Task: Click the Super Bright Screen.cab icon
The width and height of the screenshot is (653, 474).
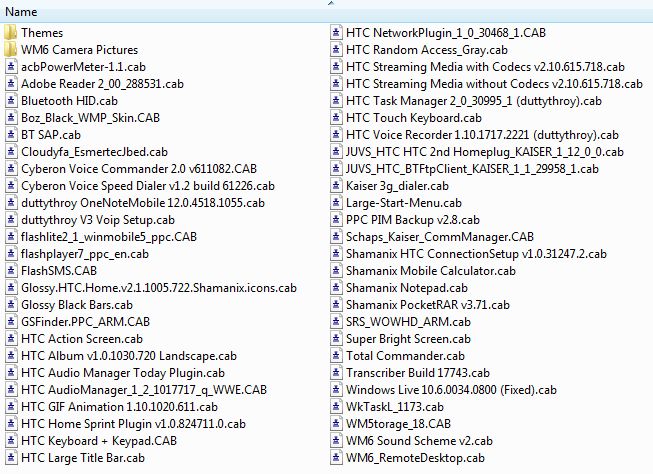Action: tap(336, 339)
